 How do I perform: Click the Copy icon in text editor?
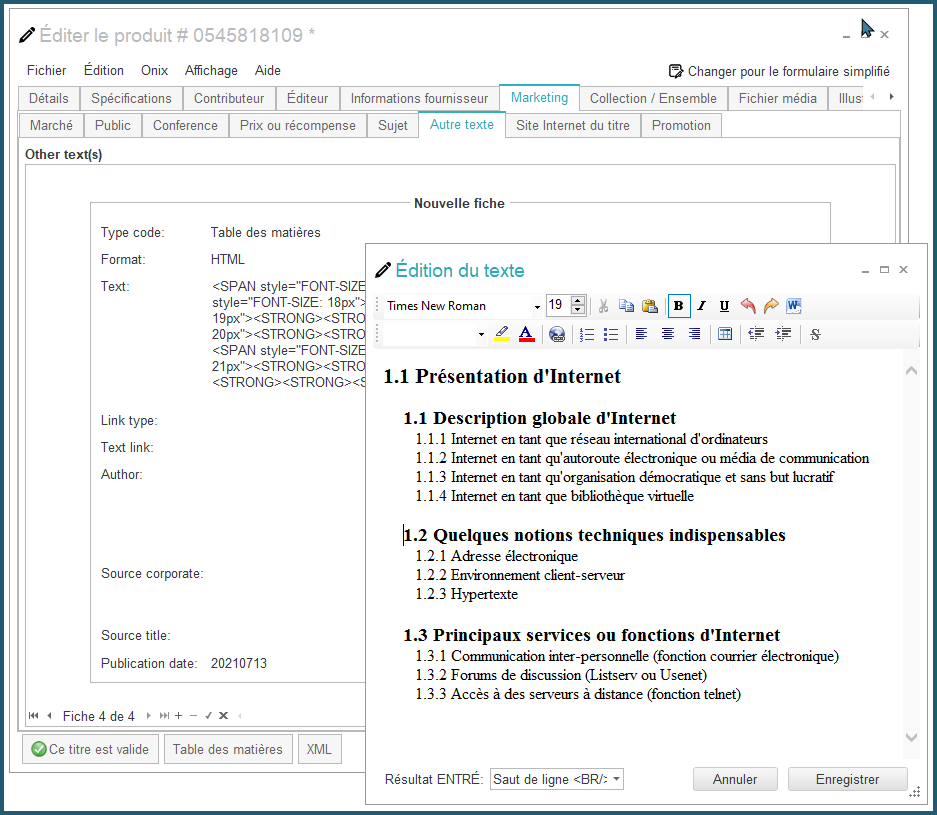[x=626, y=306]
